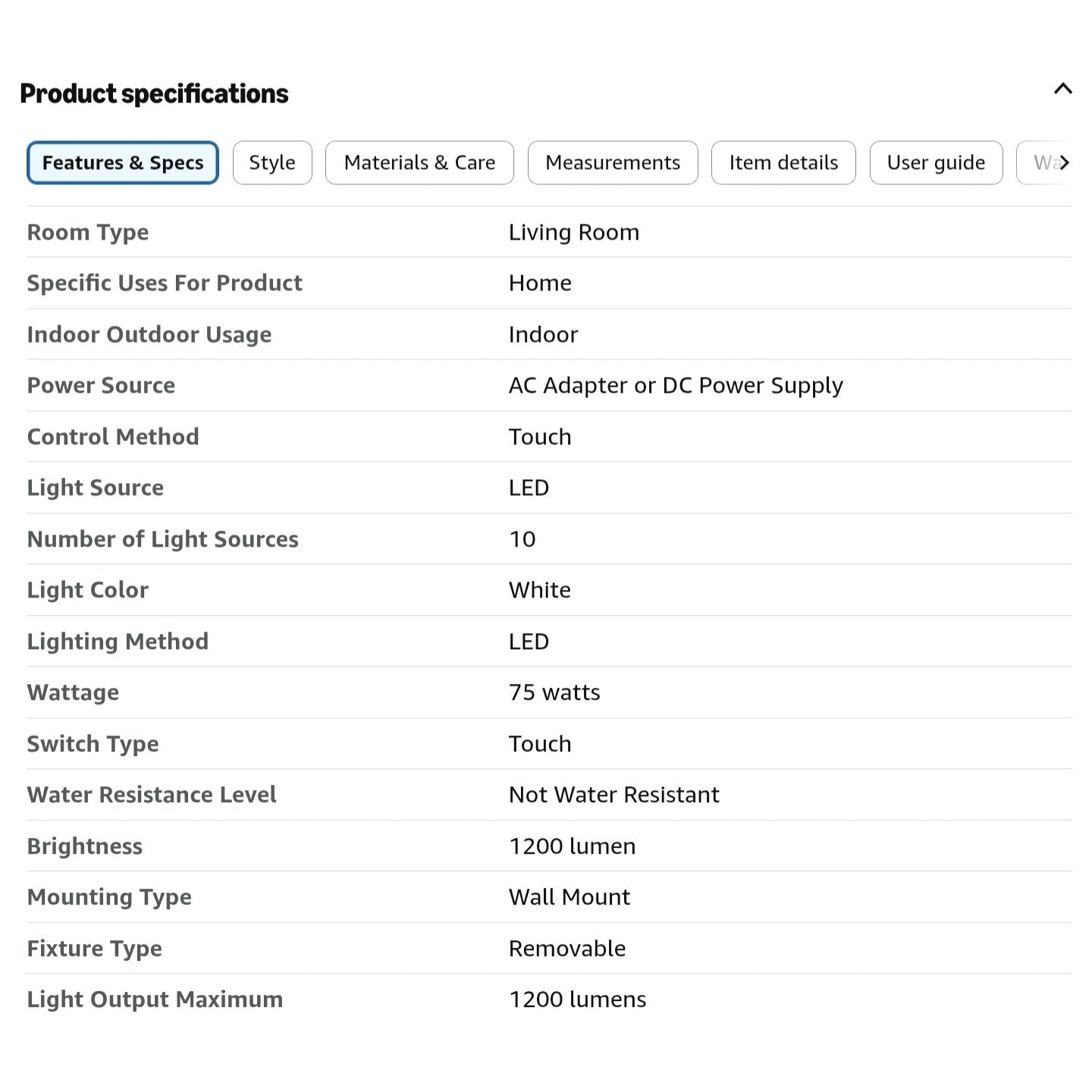Collapse the Product specifications section chevron
This screenshot has height=1092, width=1092.
(1062, 89)
